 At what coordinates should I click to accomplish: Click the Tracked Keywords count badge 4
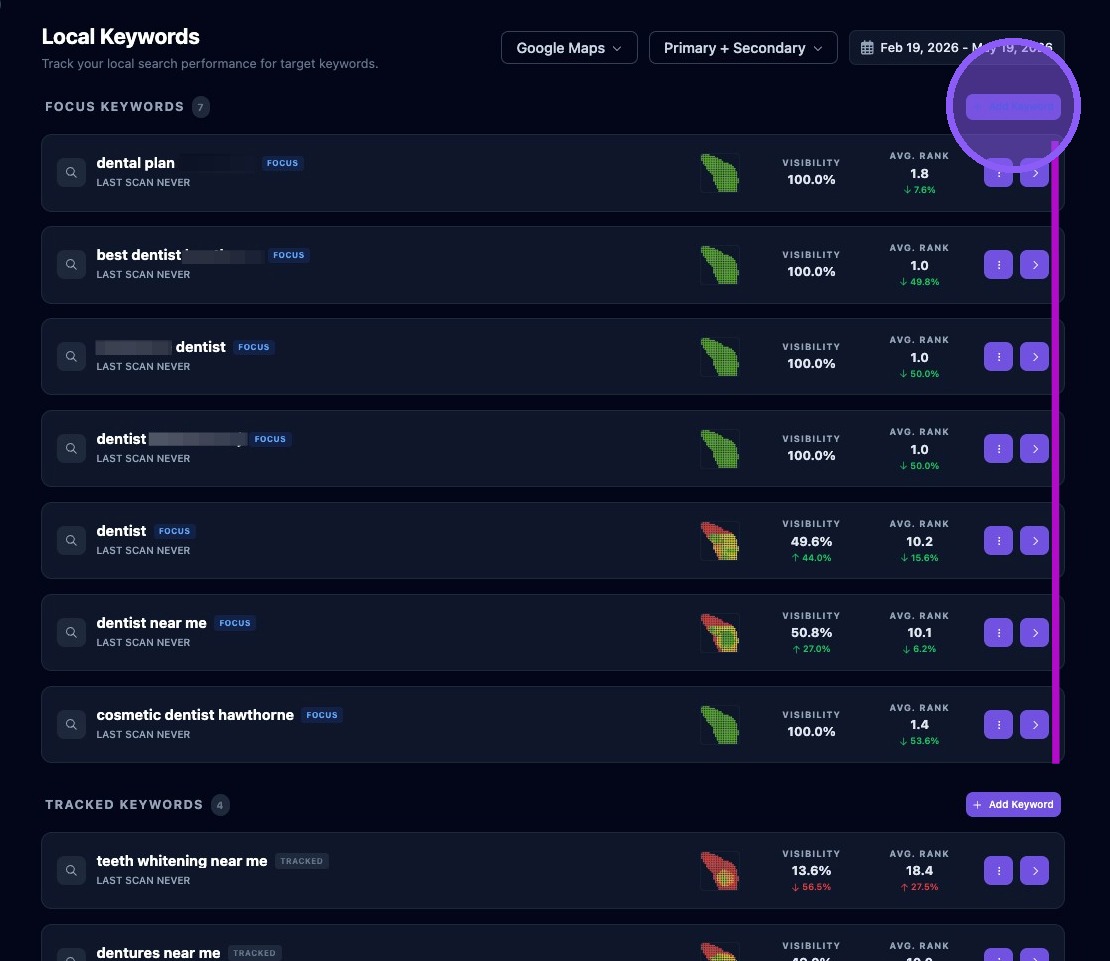(220, 805)
